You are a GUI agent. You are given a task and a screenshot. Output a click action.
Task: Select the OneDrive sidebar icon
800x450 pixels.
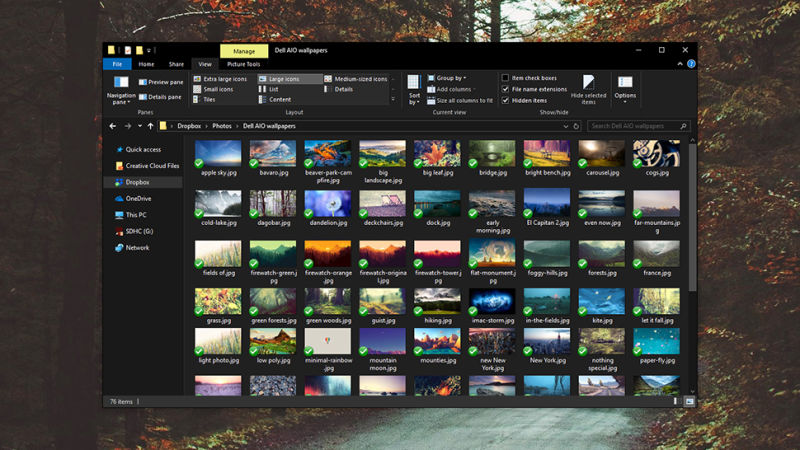119,198
